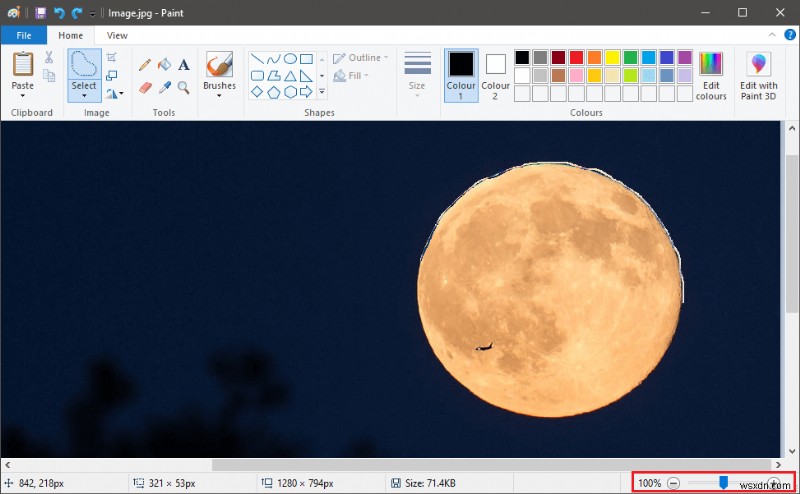Choose the Text tool

click(x=184, y=65)
